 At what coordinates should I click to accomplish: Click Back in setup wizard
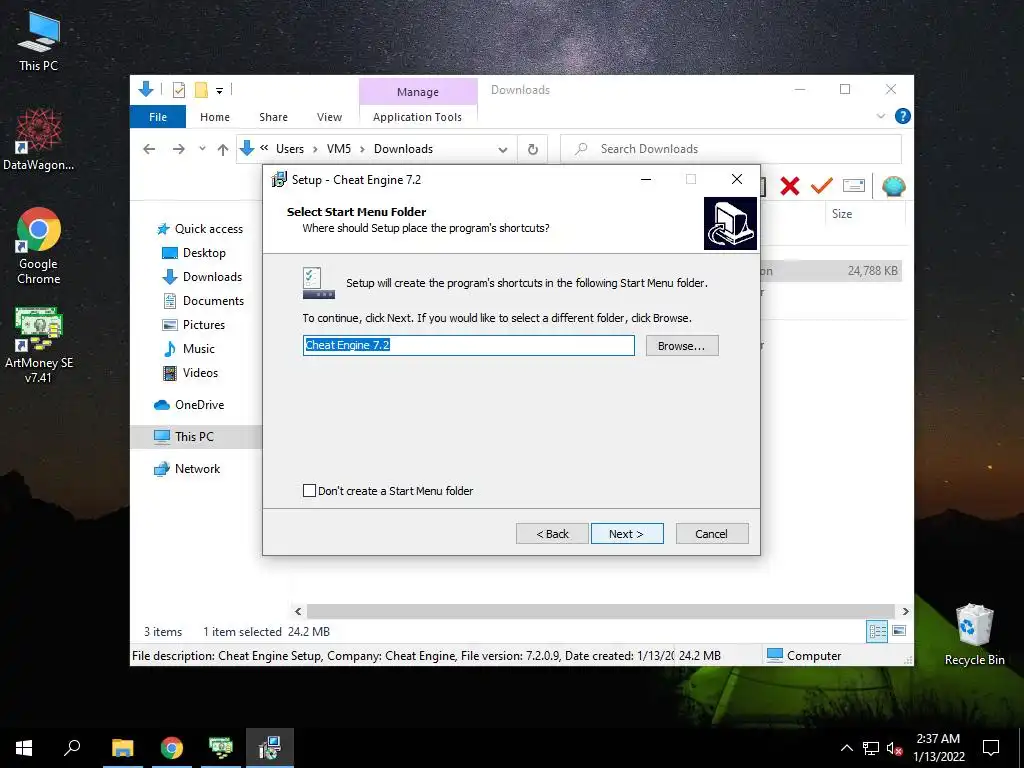(552, 534)
